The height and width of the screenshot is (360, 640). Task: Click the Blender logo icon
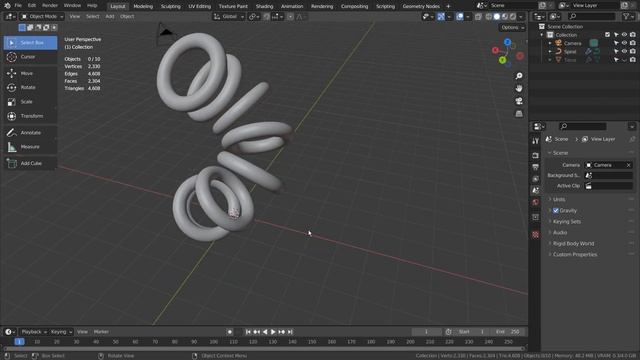click(7, 6)
